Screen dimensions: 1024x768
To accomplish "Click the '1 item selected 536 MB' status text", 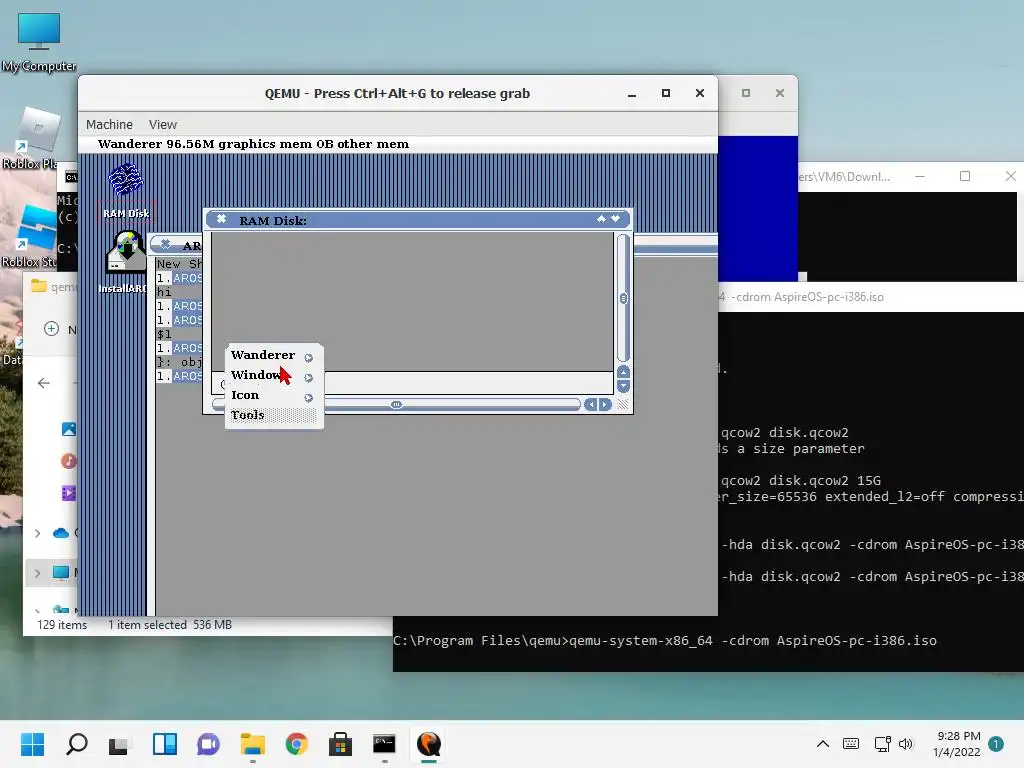I will click(x=170, y=625).
